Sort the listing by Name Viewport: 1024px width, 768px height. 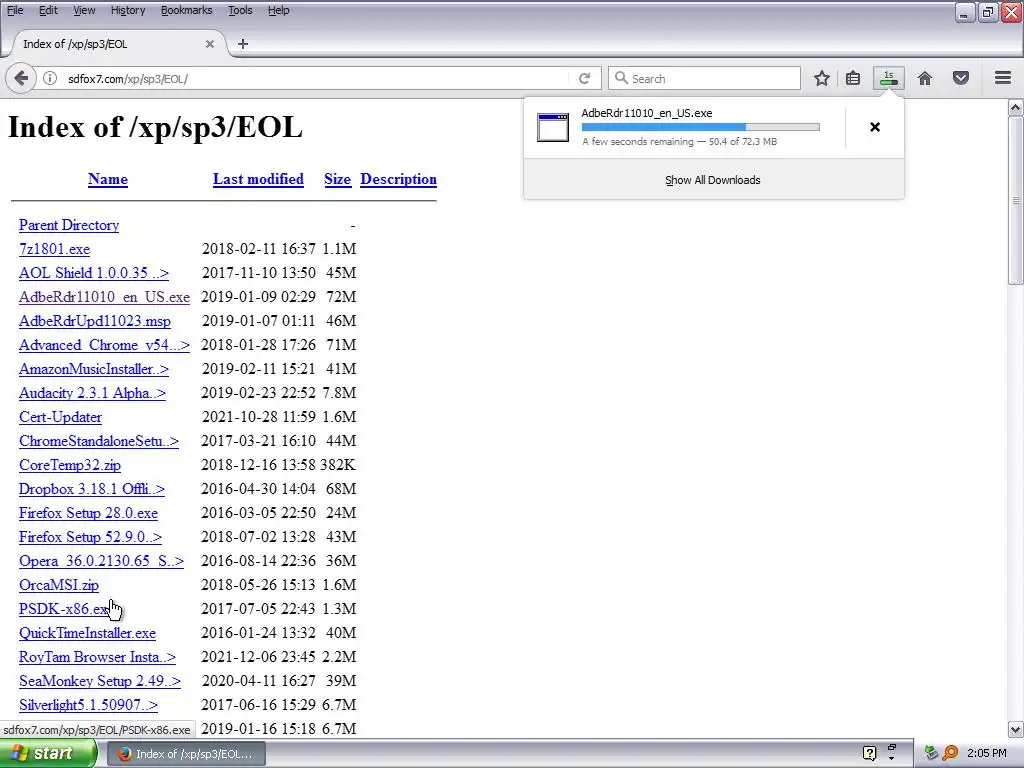click(x=108, y=179)
